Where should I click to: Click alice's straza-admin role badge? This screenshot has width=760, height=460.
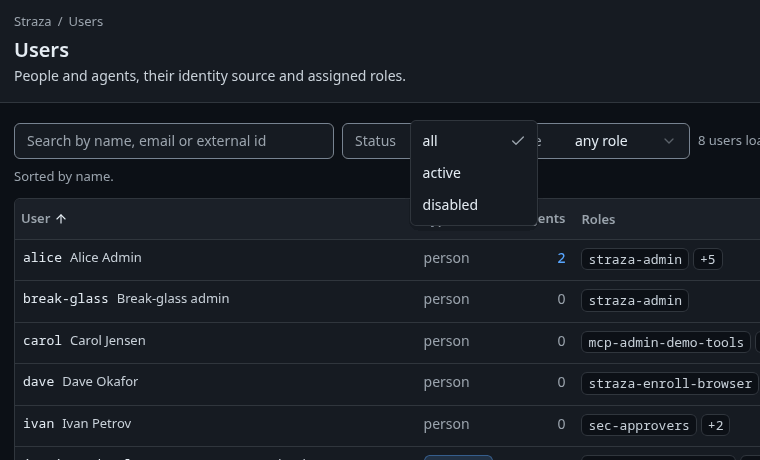635,259
